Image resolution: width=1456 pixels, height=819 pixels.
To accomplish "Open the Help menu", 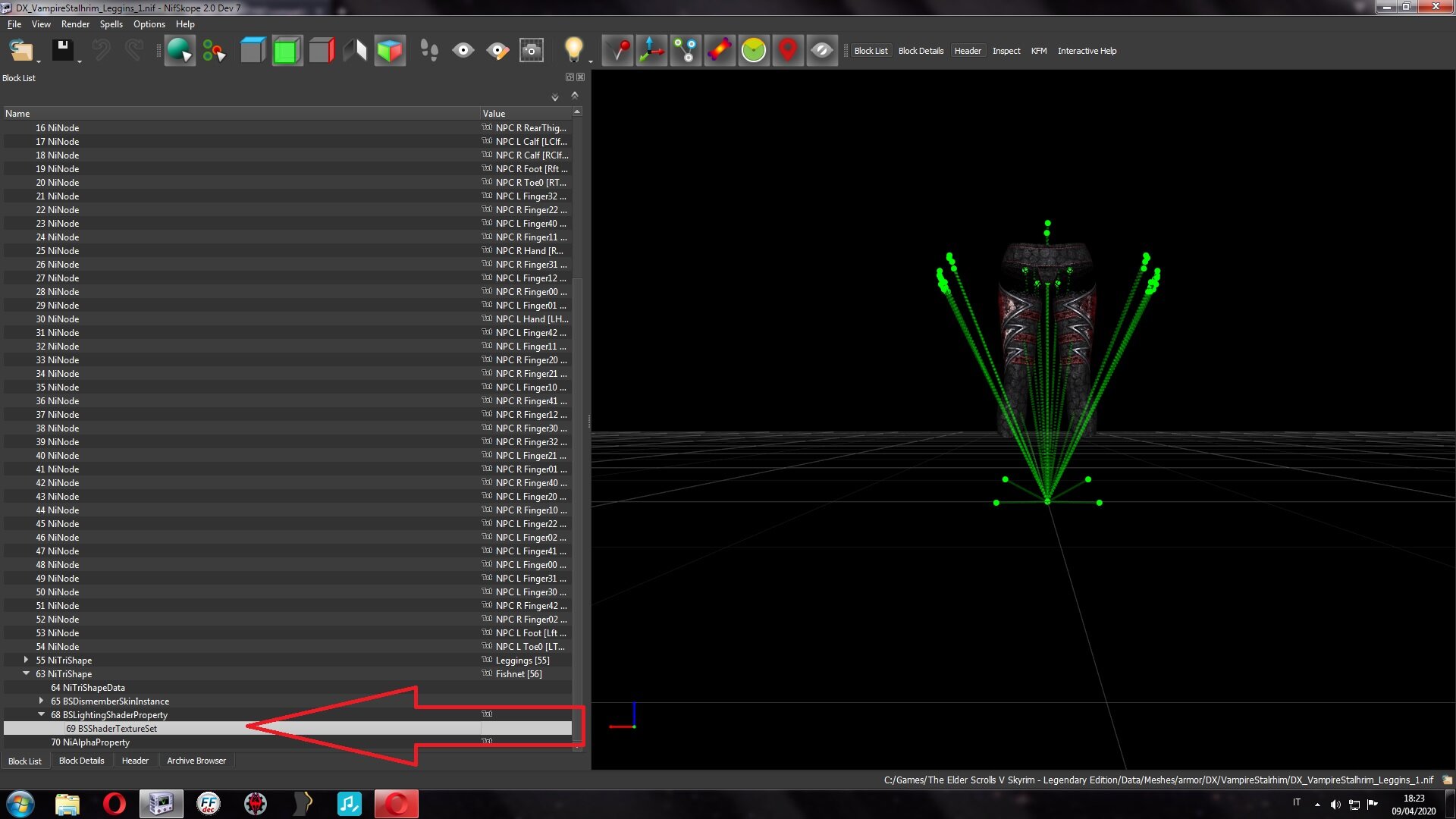I will (185, 24).
